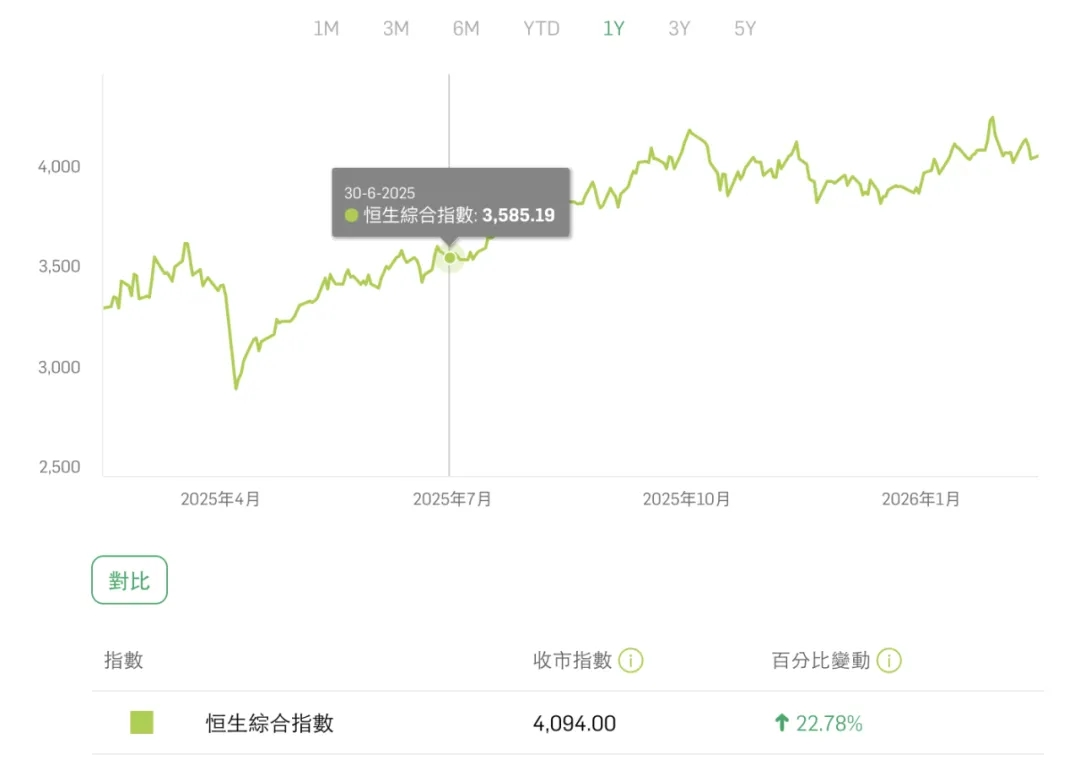
Task: Click the green swatch beside 恒生綜合指數
Action: tap(142, 722)
